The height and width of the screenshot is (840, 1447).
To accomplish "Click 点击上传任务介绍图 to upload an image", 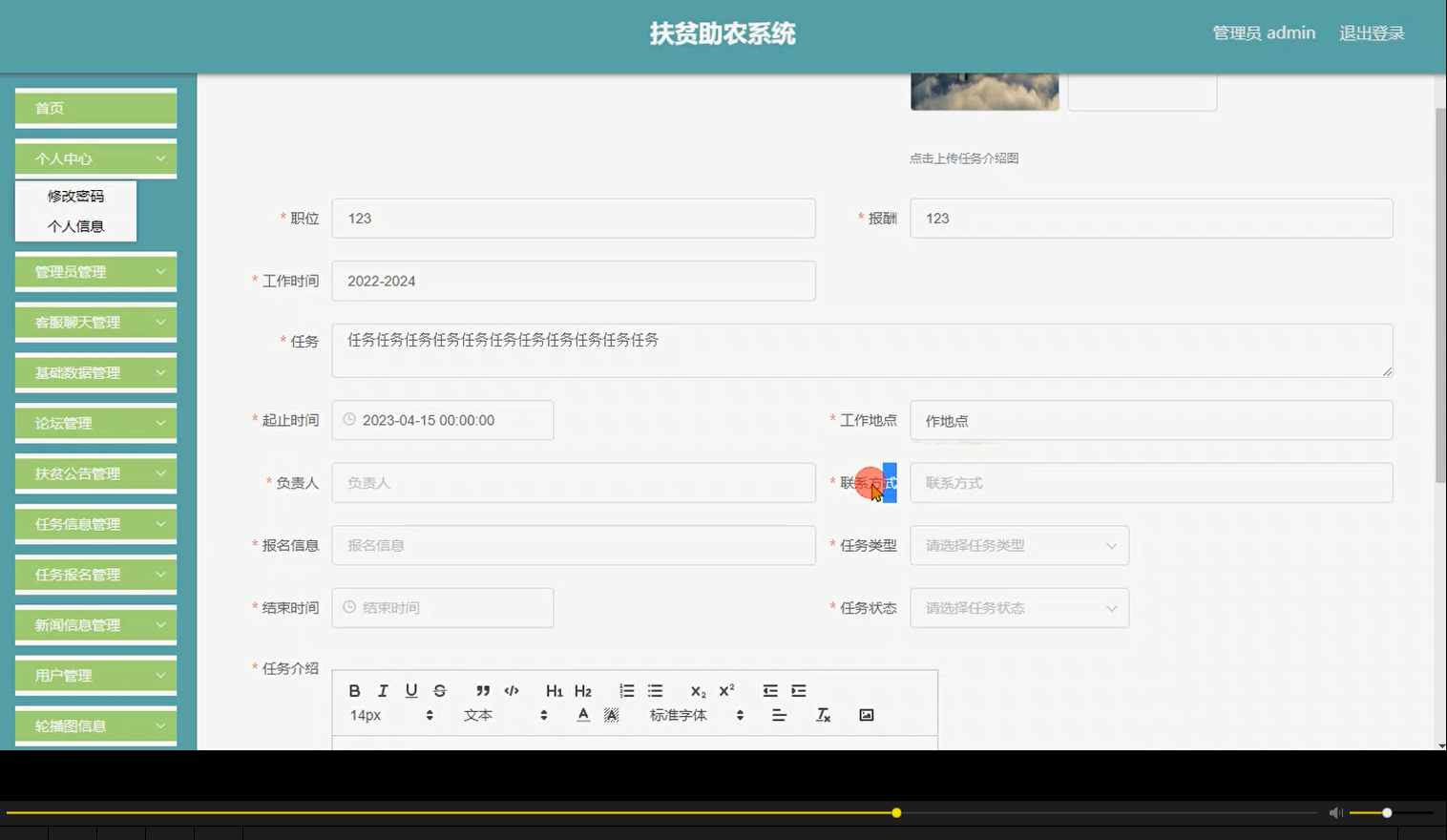I will [x=965, y=157].
